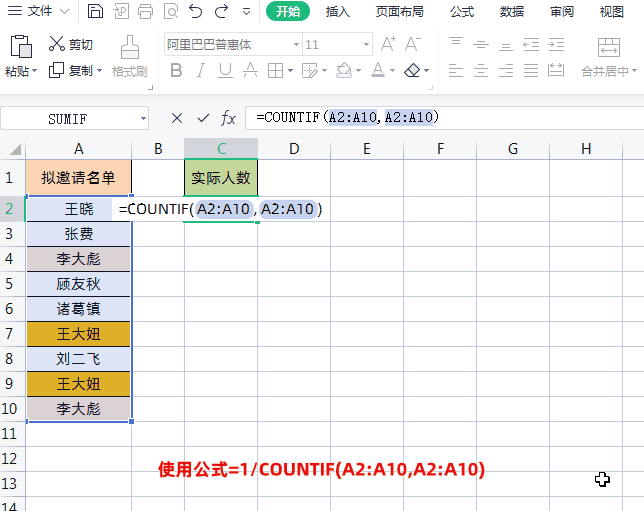Screen dimensions: 644x511
Task: Toggle Underline formatting
Action: 225,70
